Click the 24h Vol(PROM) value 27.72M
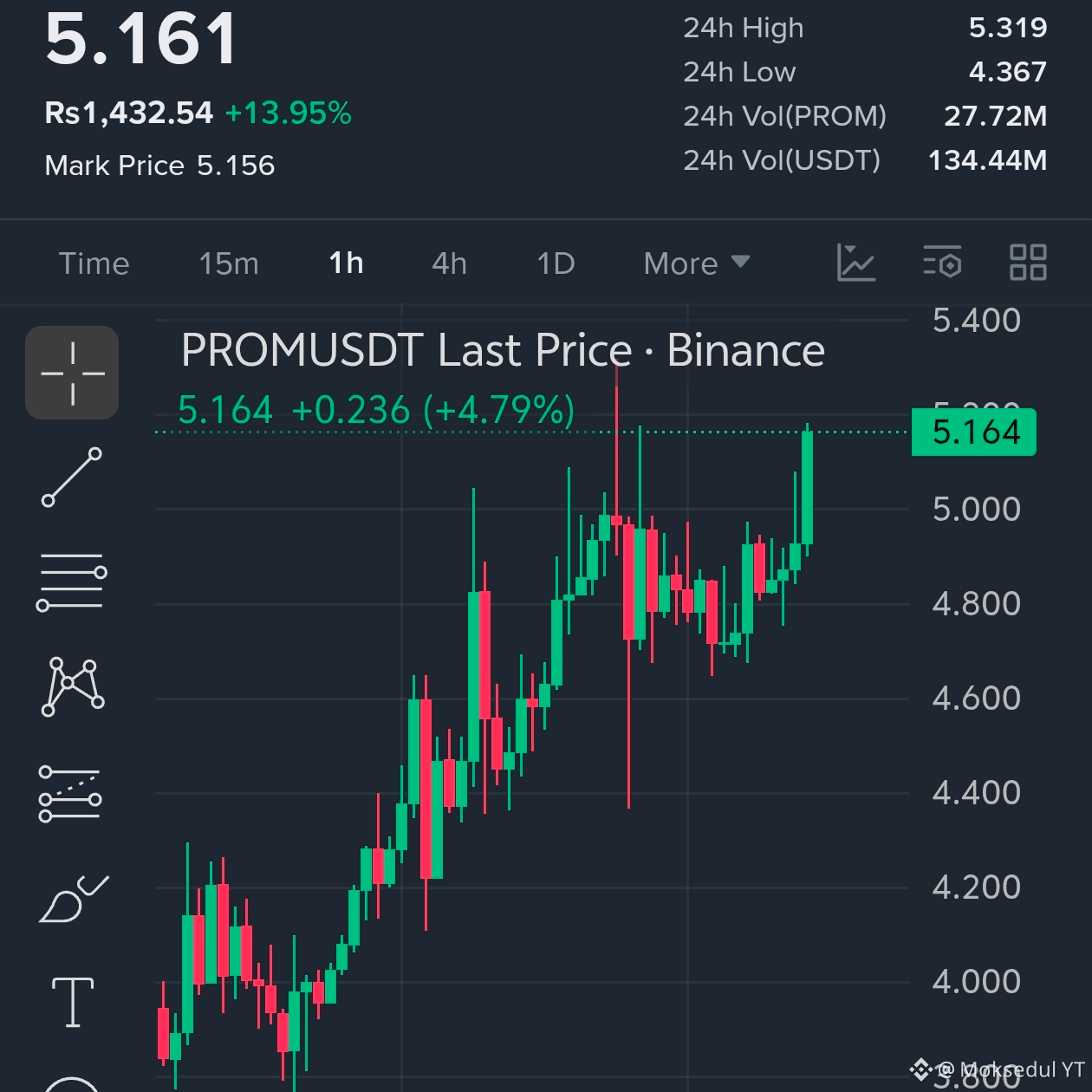The height and width of the screenshot is (1092, 1092). click(x=996, y=116)
